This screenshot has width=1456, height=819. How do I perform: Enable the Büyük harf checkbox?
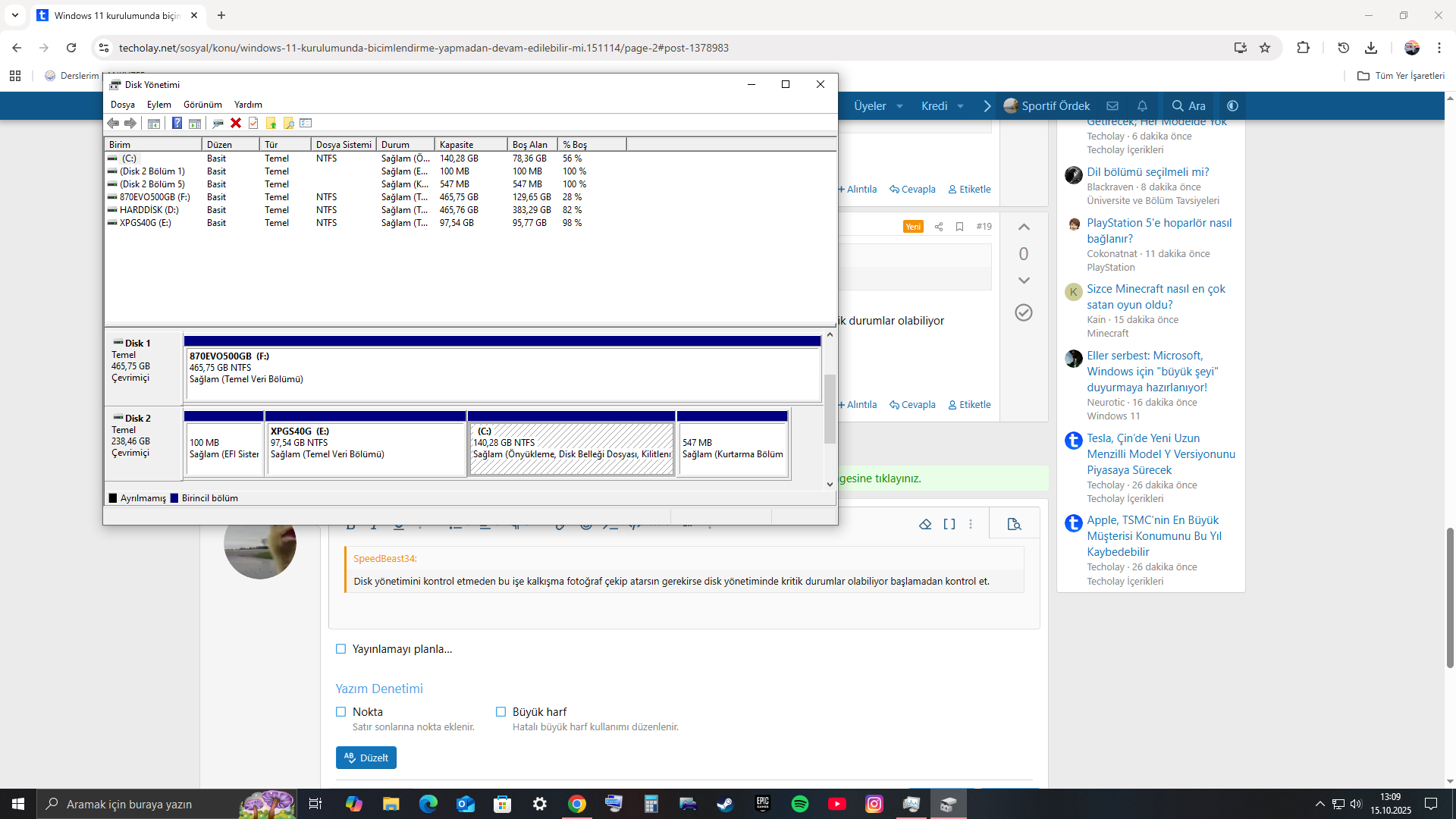[x=501, y=712]
